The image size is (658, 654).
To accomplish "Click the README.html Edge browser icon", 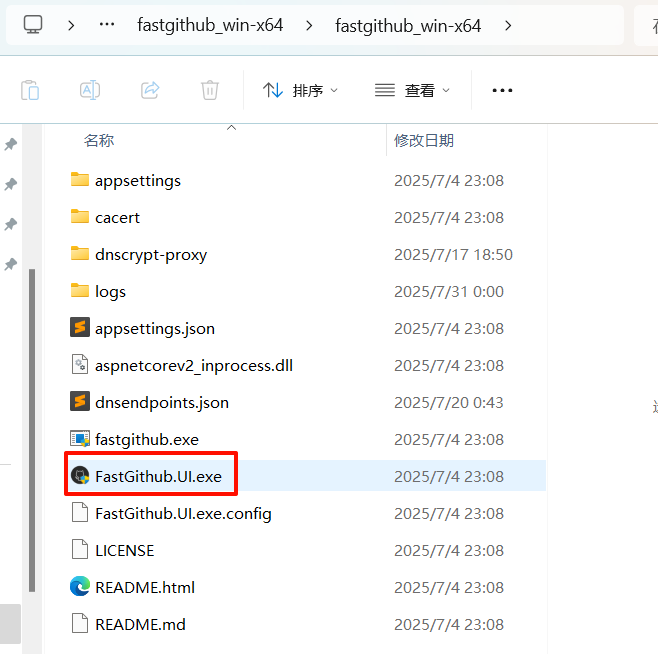I will (x=80, y=587).
